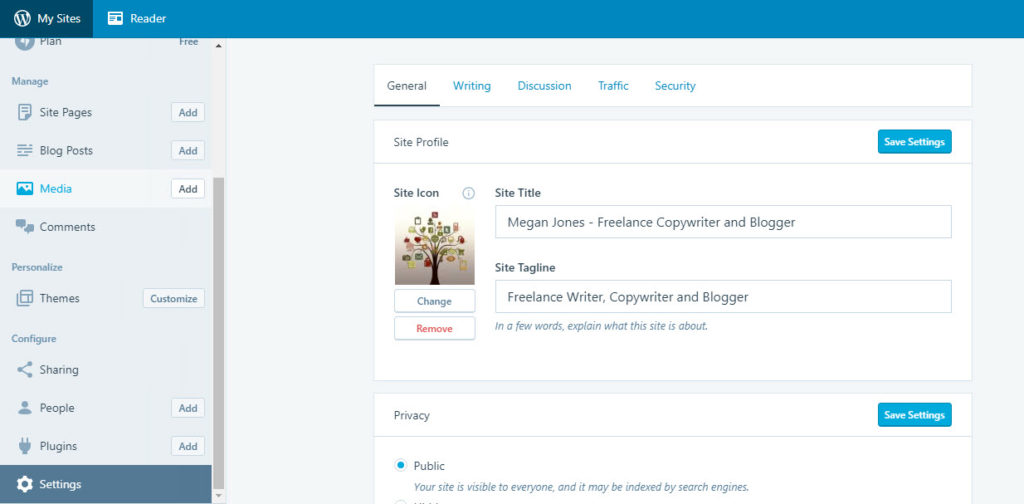
Task: Click Save Settings in Site Profile
Action: [x=914, y=142]
